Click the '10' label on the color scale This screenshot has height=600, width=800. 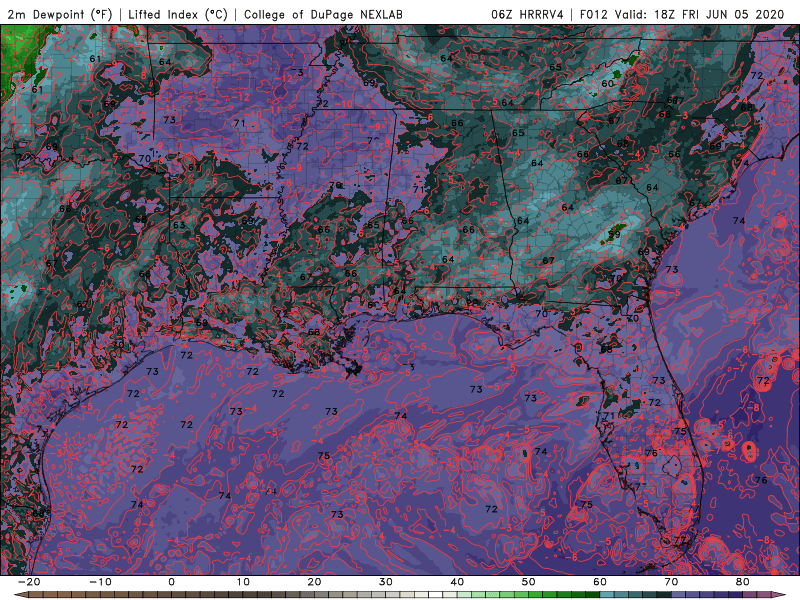pos(243,582)
